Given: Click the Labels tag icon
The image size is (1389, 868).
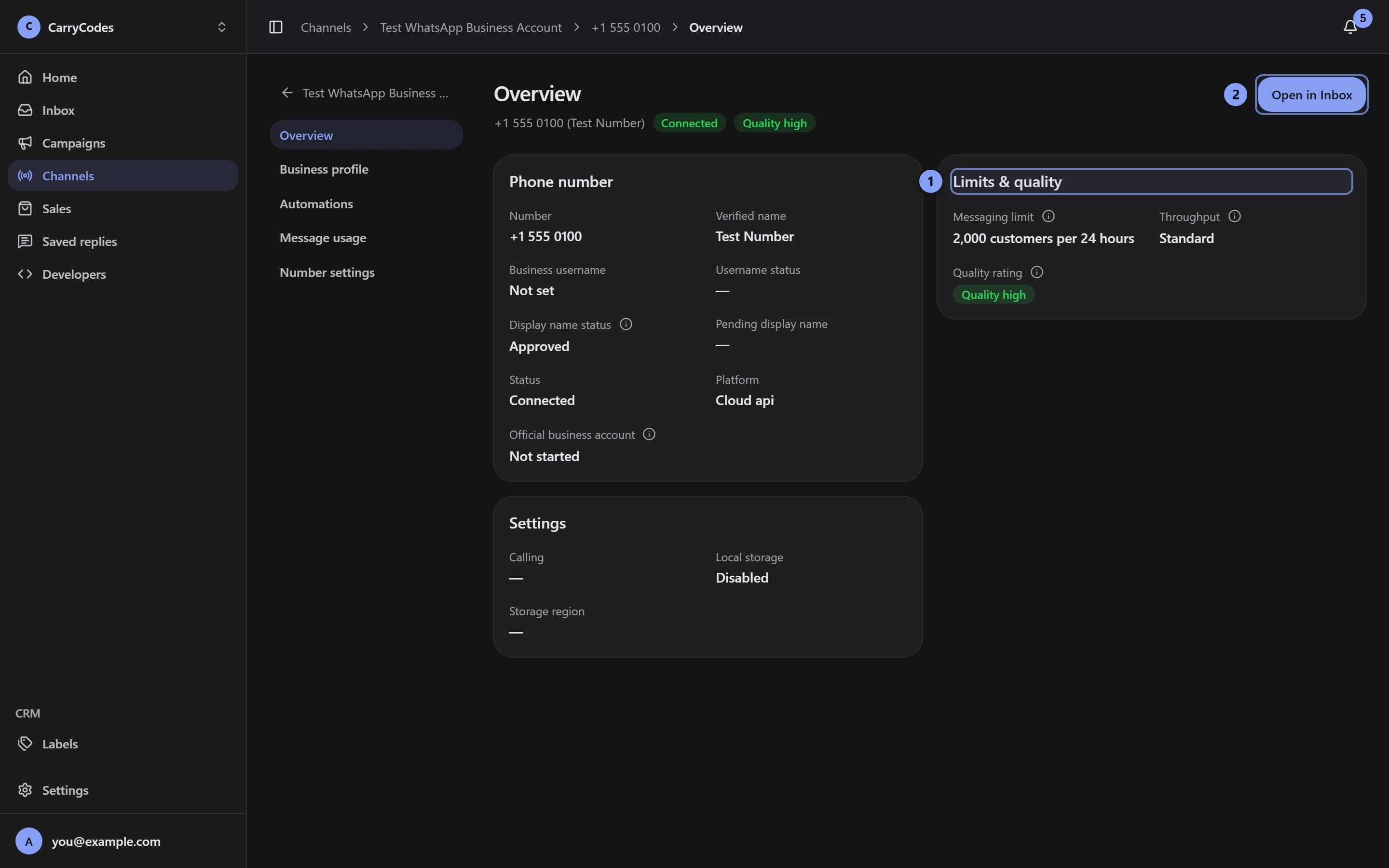Looking at the screenshot, I should coord(25,744).
